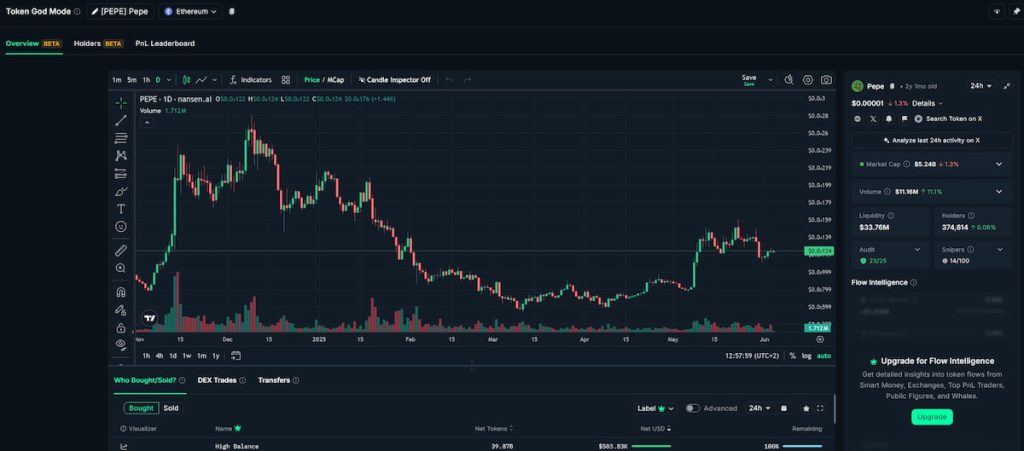Viewport: 1024px width, 451px height.
Task: Click the redo arrow in chart toolbar
Action: click(x=468, y=80)
